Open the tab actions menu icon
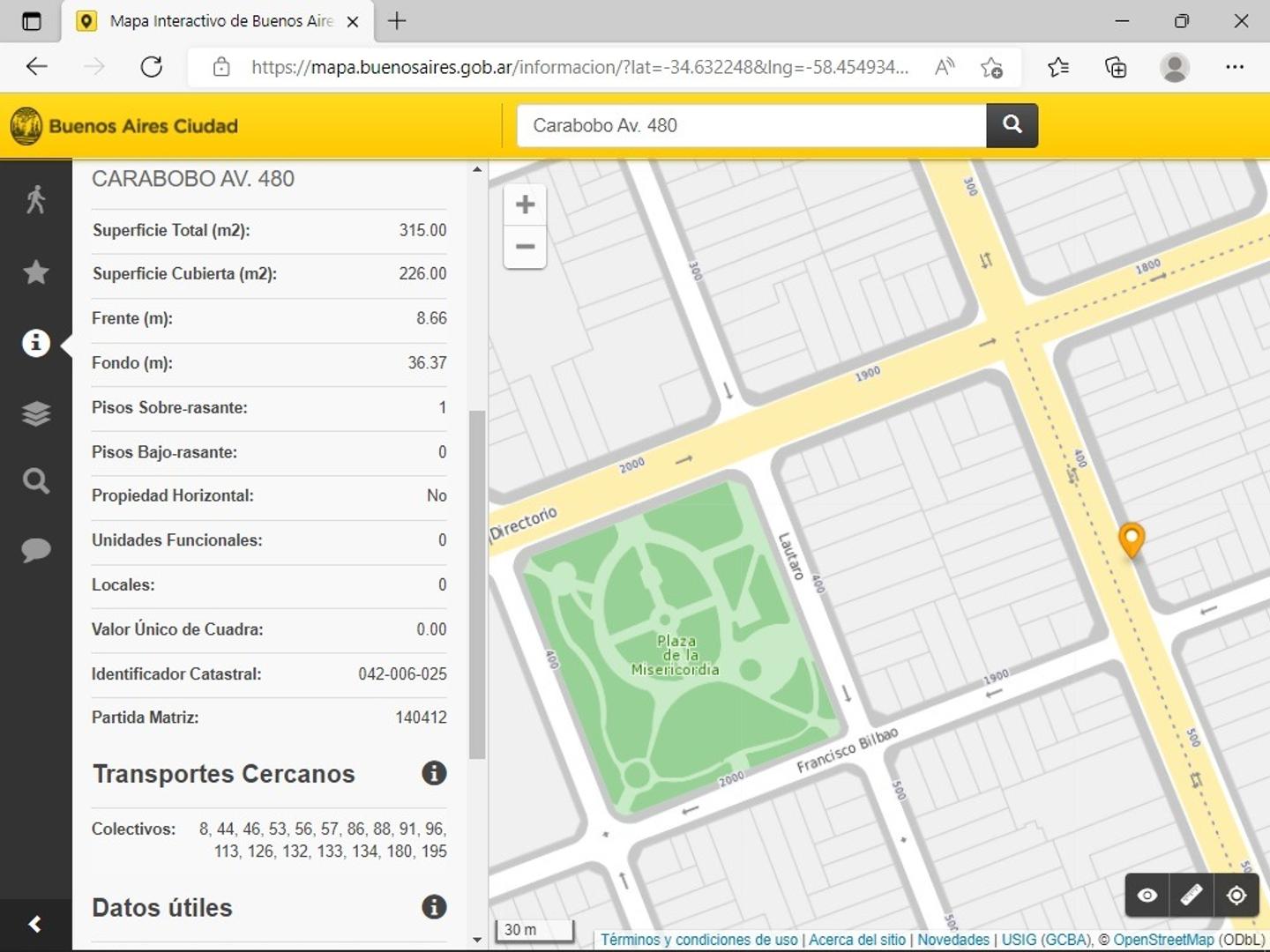This screenshot has width=1270, height=952. 32,21
